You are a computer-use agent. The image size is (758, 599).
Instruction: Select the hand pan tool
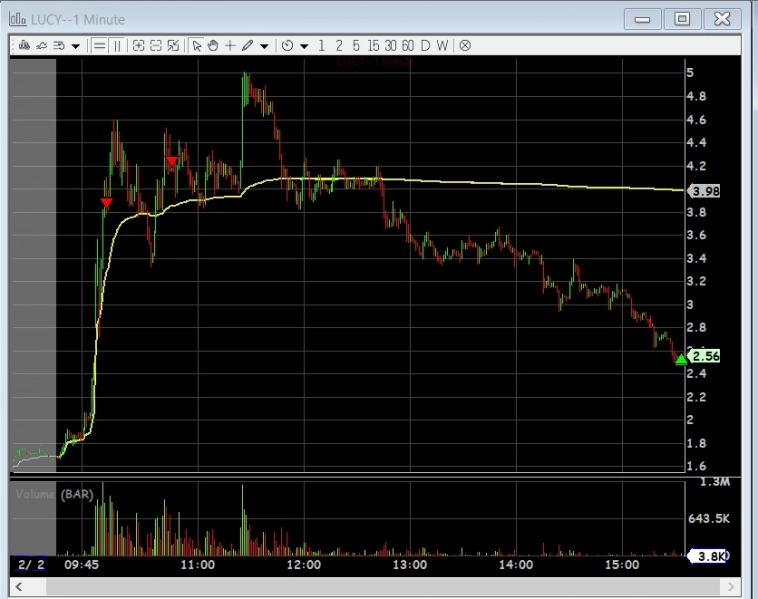point(213,45)
